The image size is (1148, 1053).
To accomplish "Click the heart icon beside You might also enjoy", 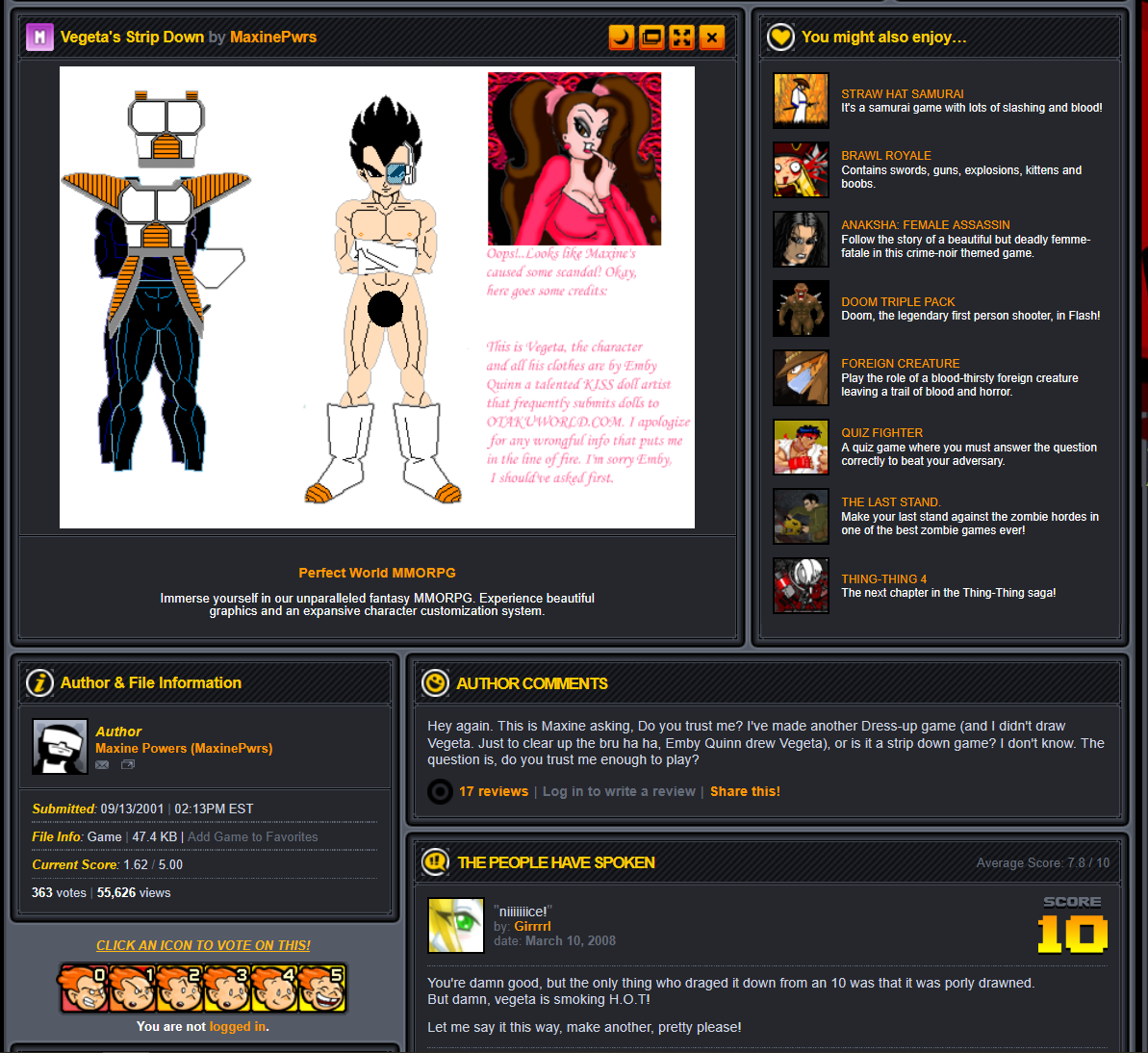I will pyautogui.click(x=780, y=37).
